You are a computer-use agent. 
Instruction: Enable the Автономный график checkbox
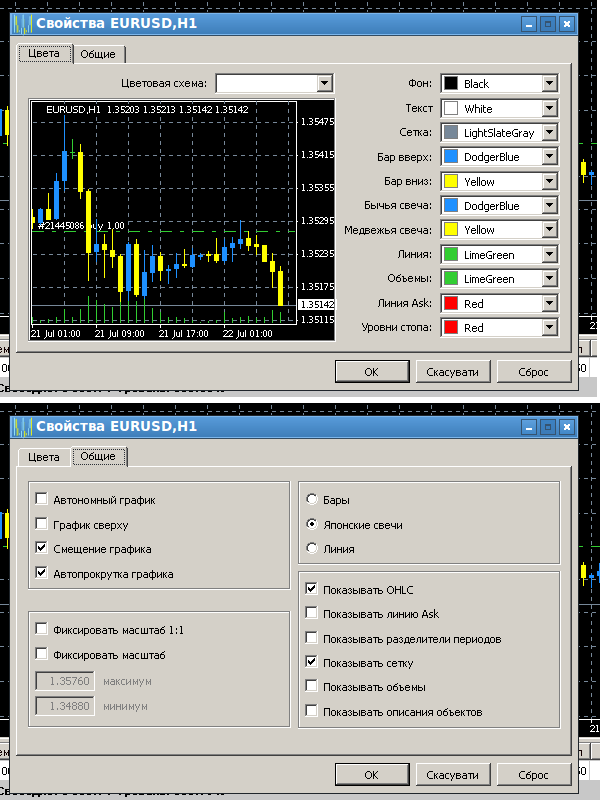41,498
